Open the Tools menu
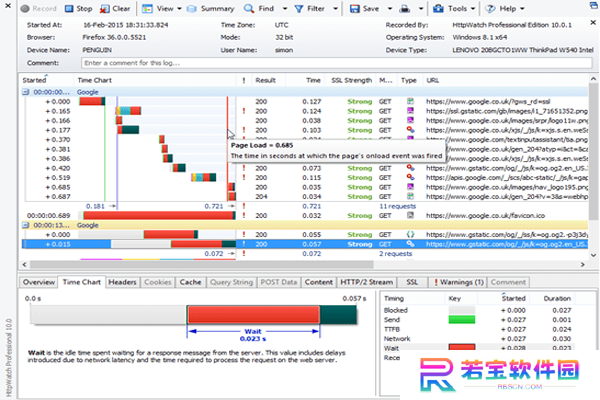Screen dimensions: 600x400 tap(454, 8)
